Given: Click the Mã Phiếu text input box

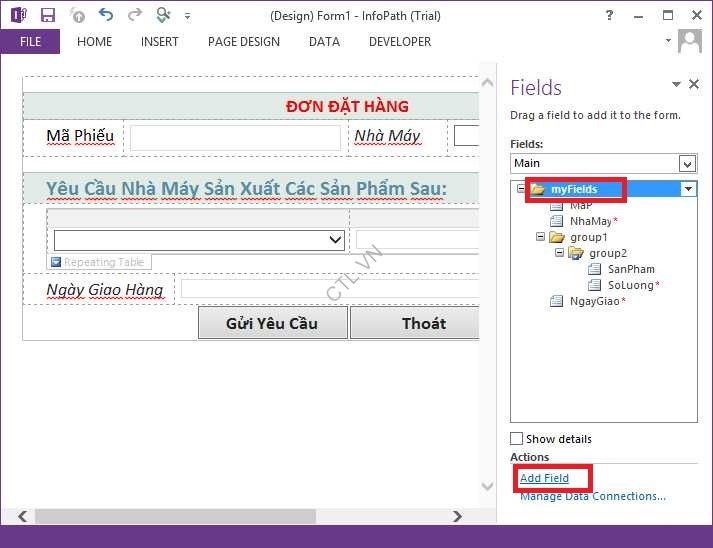Looking at the screenshot, I should 235,137.
